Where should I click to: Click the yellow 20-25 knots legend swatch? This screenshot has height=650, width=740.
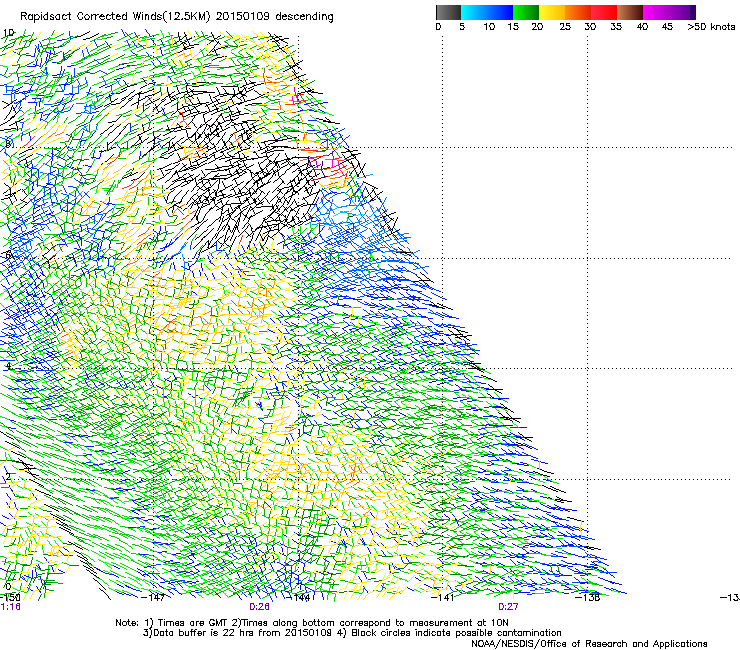click(x=552, y=12)
